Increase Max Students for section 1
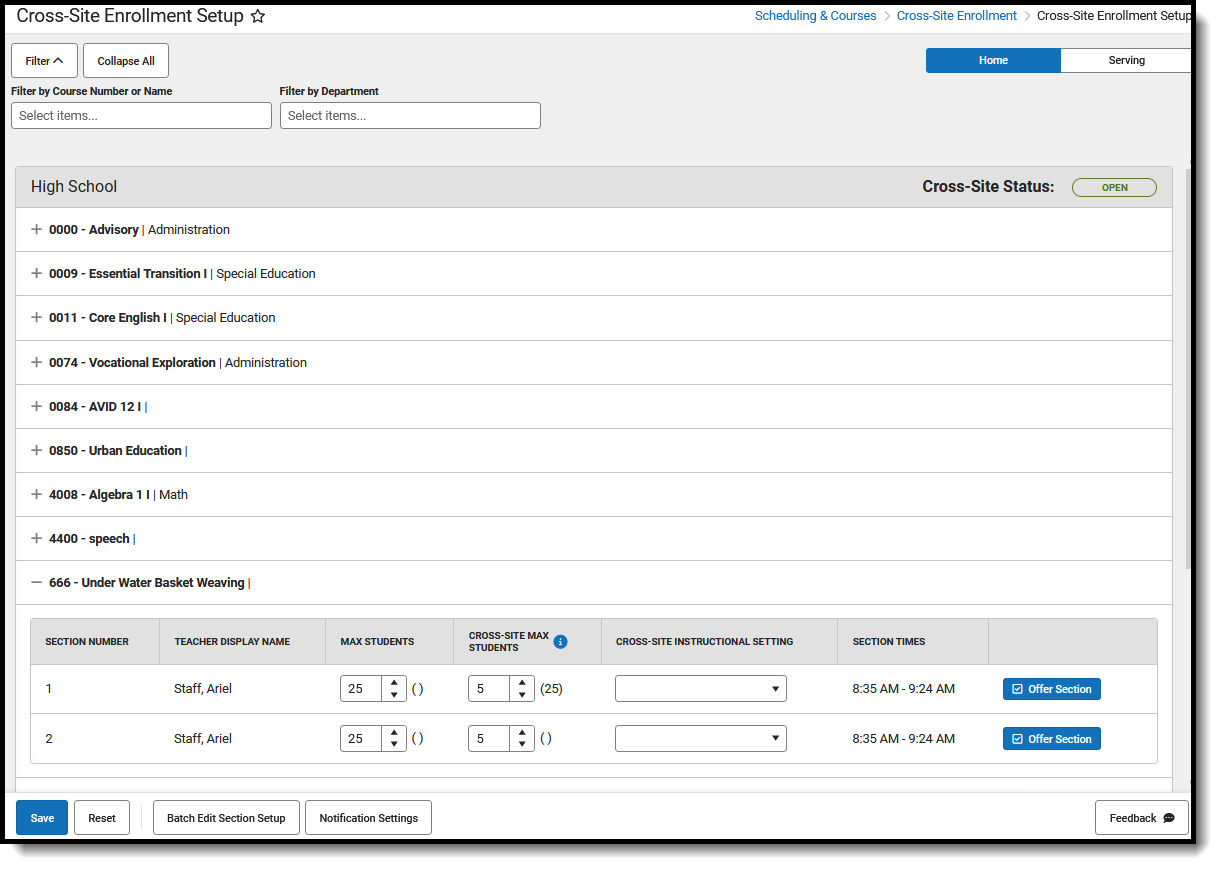Viewport: 1221px width, 869px height. (394, 683)
